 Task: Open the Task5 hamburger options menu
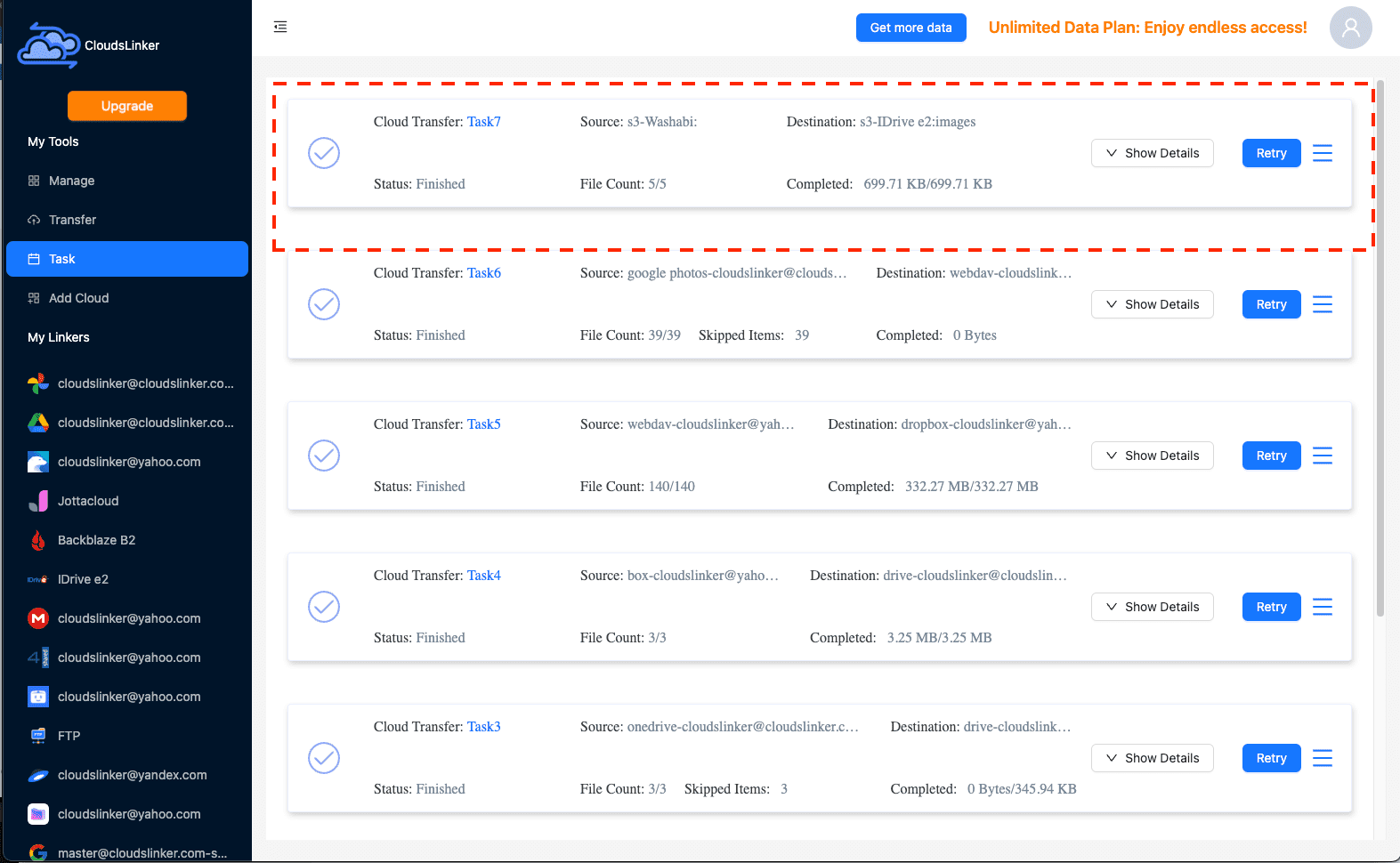1323,456
